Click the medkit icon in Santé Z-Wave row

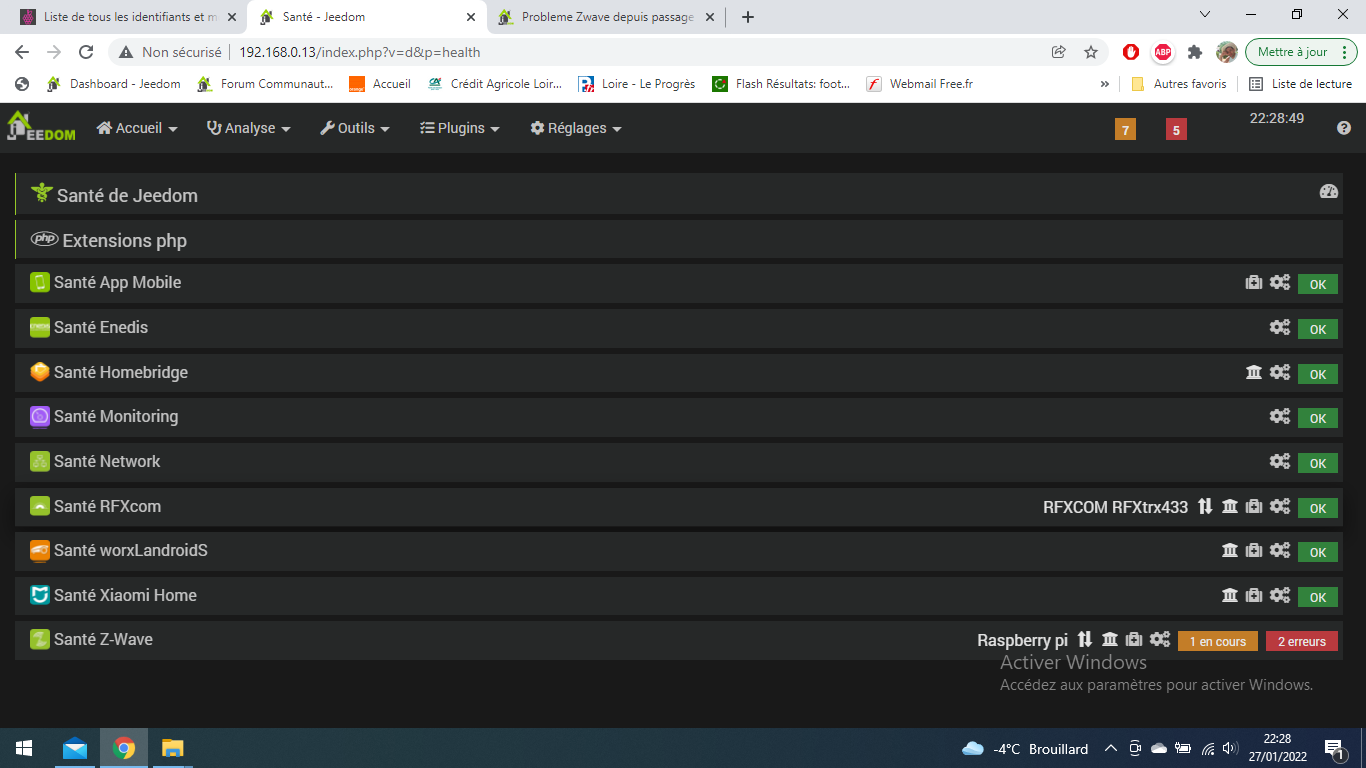click(1134, 640)
